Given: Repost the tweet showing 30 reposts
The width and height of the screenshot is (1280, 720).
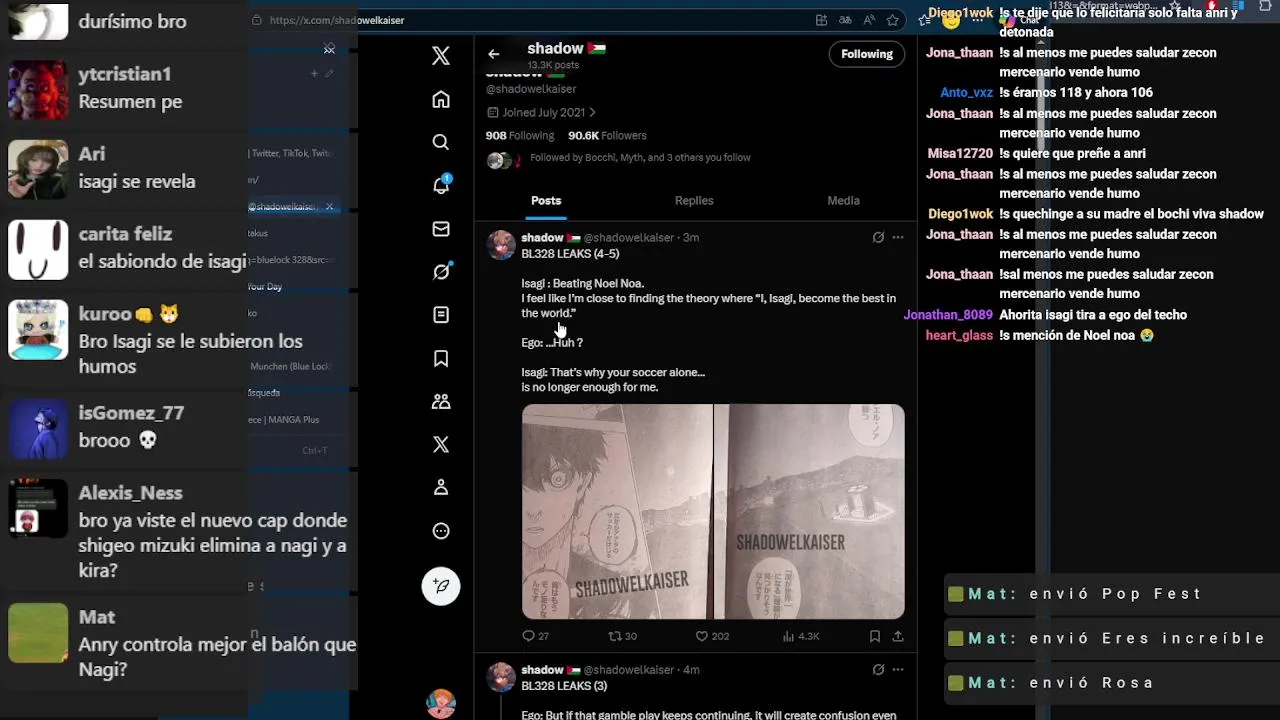Looking at the screenshot, I should (x=623, y=636).
